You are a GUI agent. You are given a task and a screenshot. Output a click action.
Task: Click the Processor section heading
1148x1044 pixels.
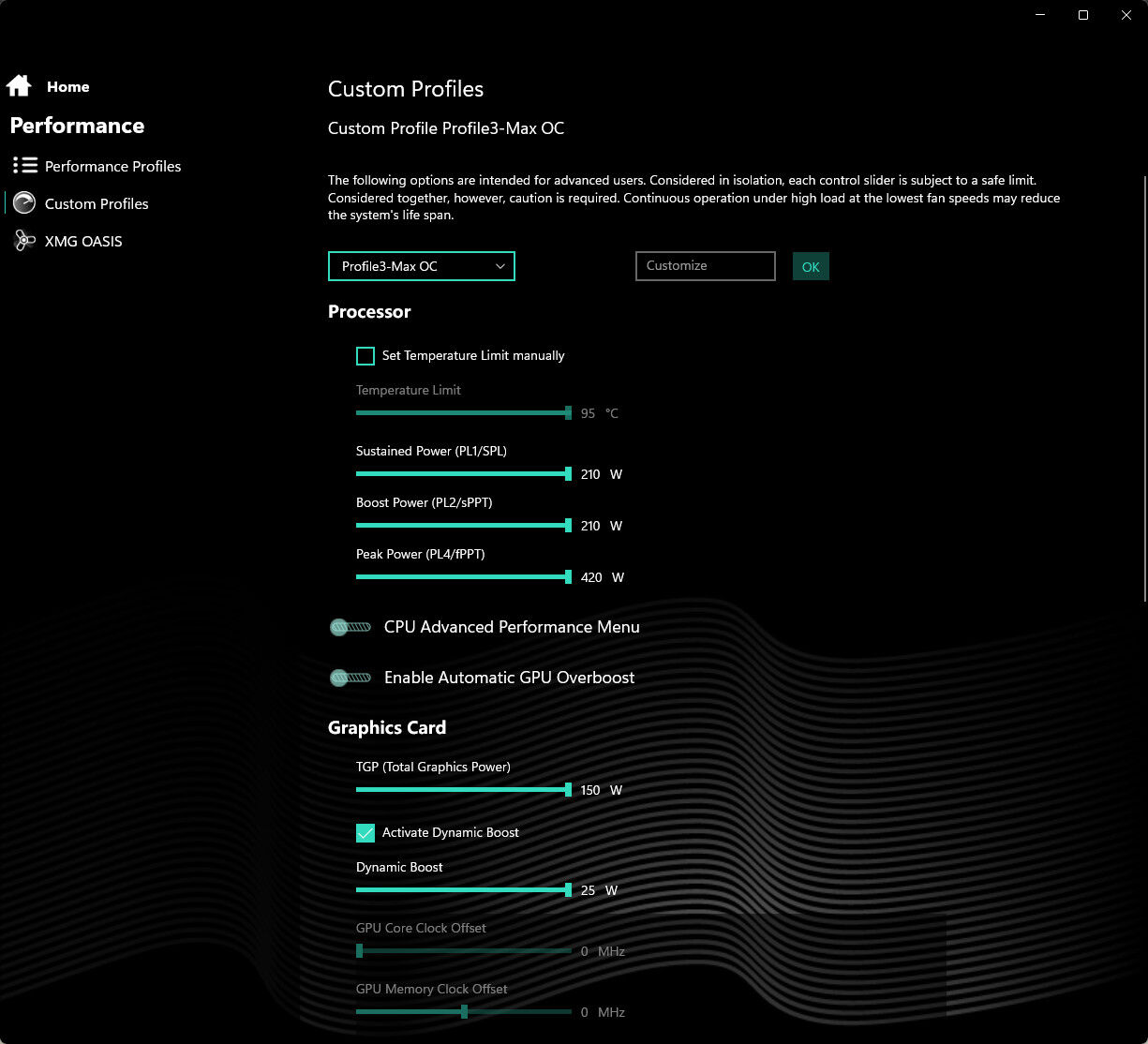[x=369, y=312]
